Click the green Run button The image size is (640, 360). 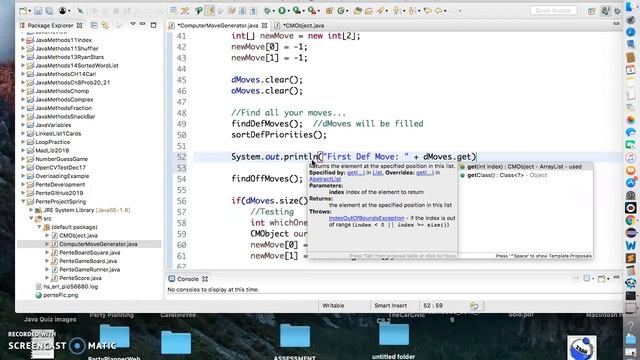point(282,11)
